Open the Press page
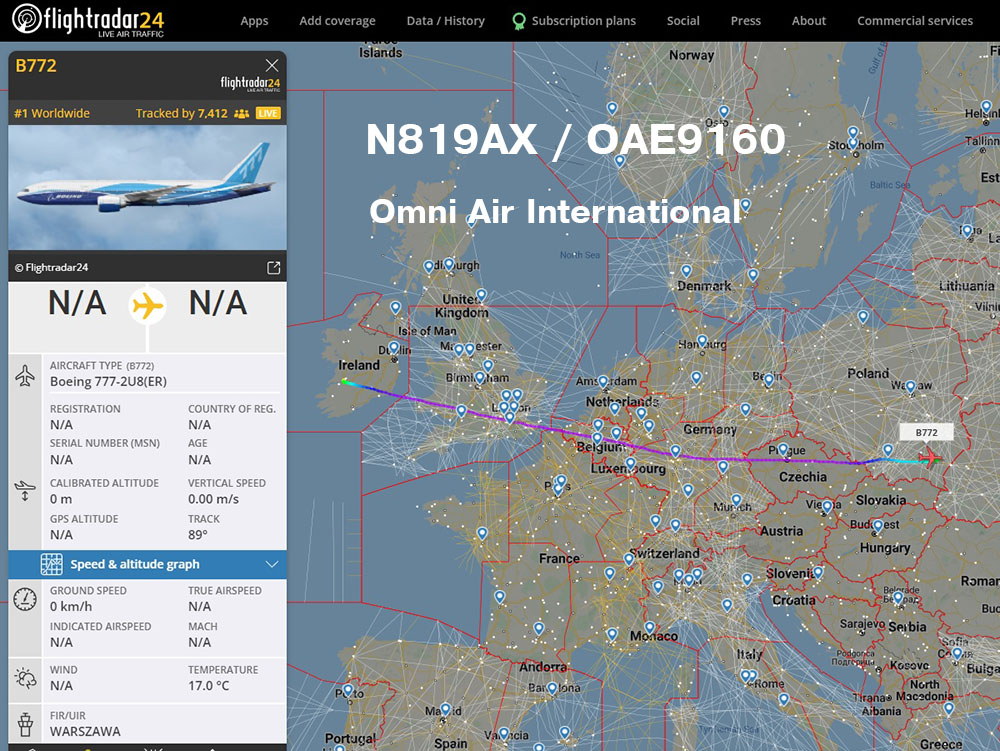The image size is (1000, 751). pos(746,21)
